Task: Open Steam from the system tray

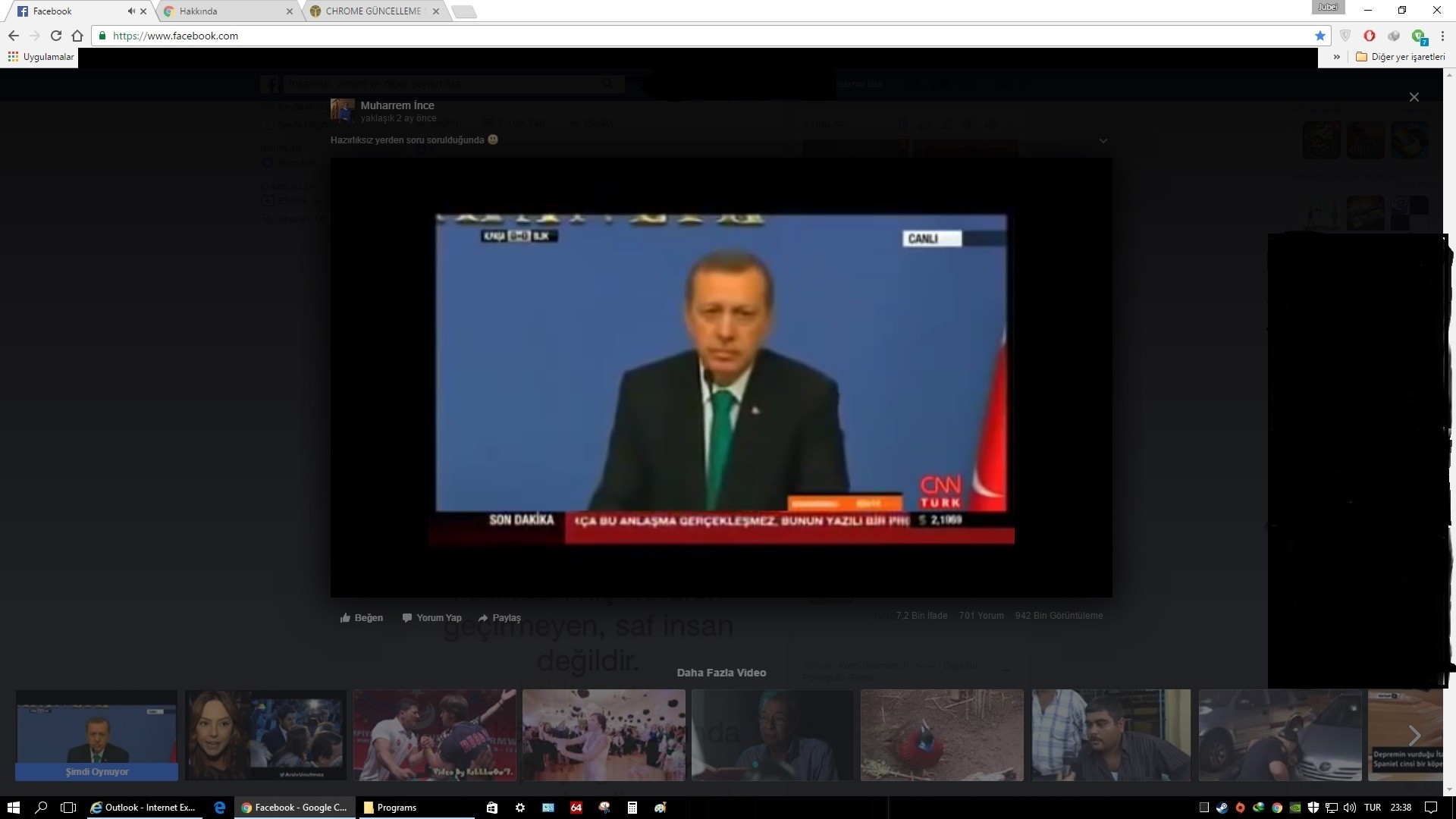Action: click(1222, 808)
